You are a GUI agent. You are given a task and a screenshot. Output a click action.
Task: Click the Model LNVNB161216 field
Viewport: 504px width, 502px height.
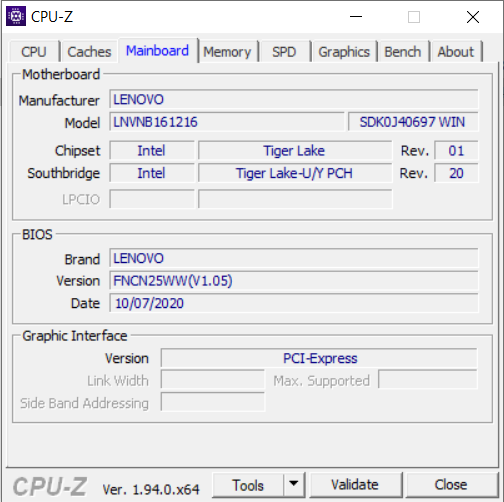(227, 122)
